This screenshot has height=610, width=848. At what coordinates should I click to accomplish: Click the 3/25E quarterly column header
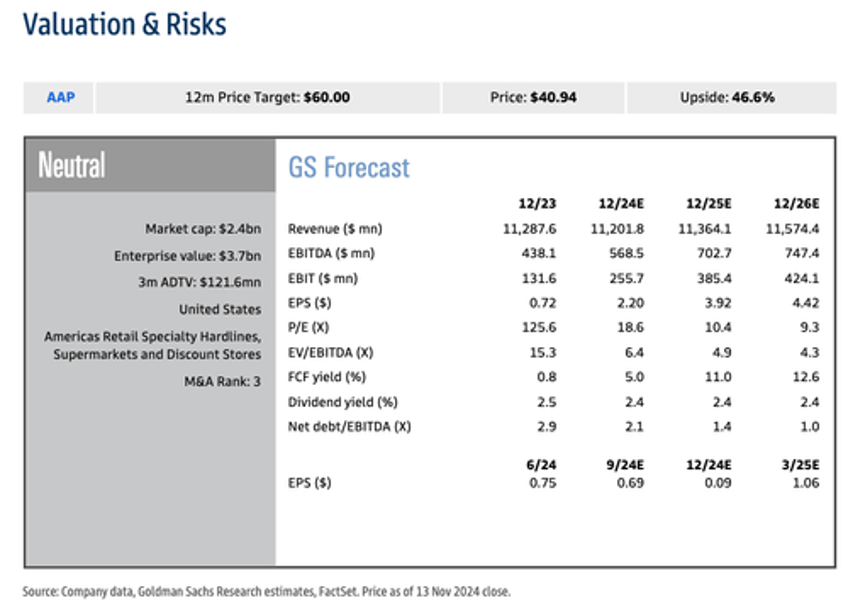click(800, 465)
